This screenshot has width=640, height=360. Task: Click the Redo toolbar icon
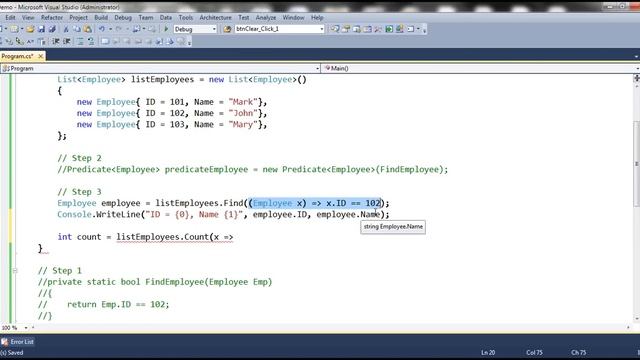tap(119, 29)
